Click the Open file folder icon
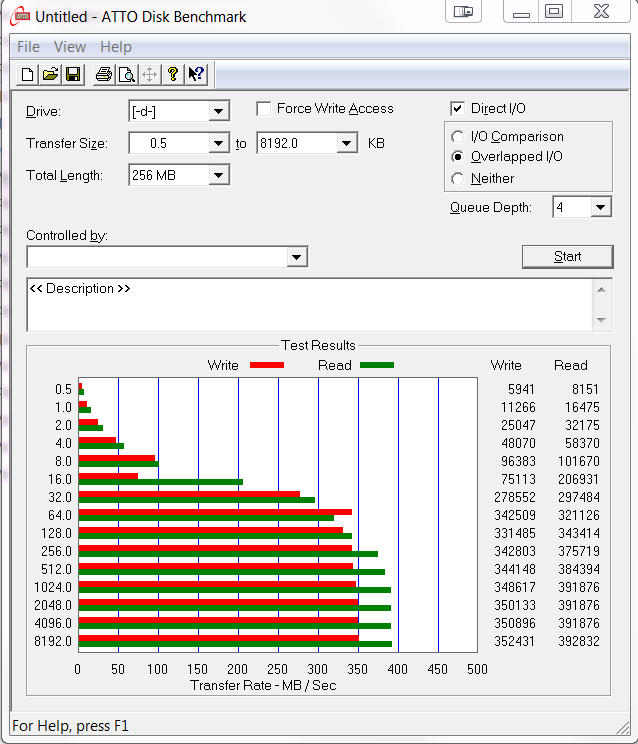This screenshot has width=638, height=744. [x=50, y=74]
